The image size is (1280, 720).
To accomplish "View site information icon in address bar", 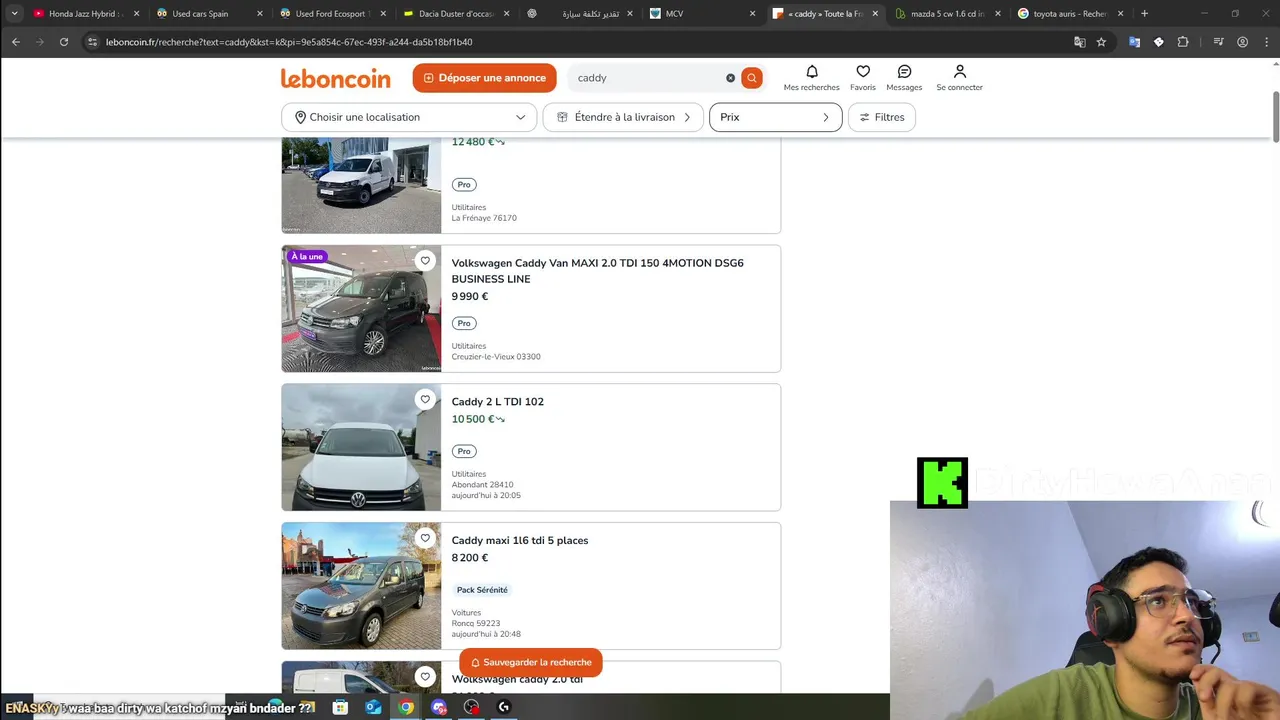I will pyautogui.click(x=92, y=42).
